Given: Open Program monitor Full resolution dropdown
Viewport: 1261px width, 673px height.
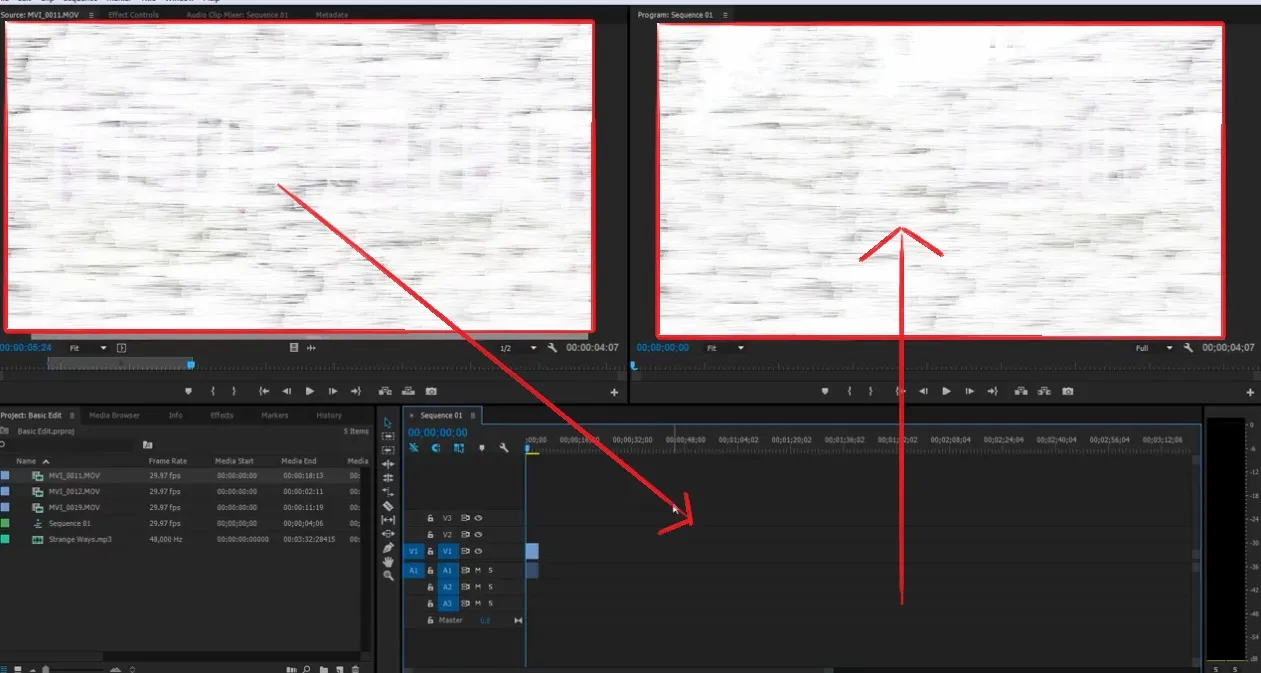Looking at the screenshot, I should pyautogui.click(x=1155, y=348).
